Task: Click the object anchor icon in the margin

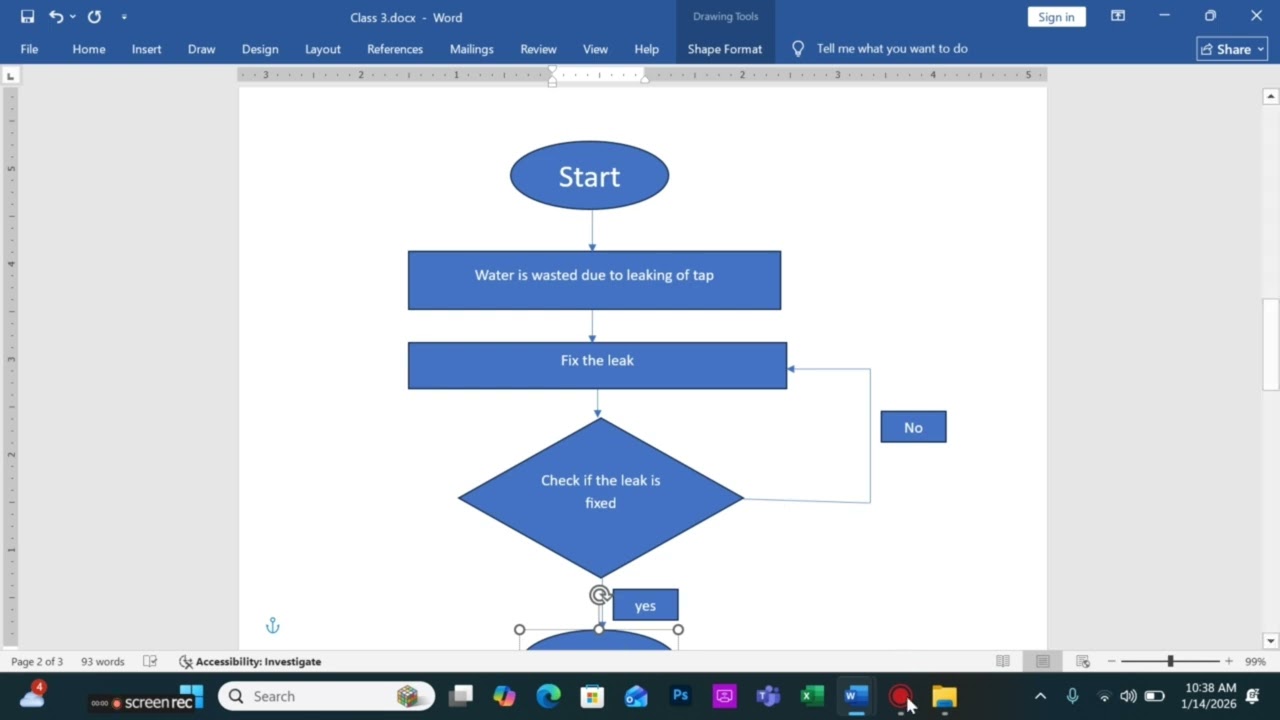Action: 272,626
